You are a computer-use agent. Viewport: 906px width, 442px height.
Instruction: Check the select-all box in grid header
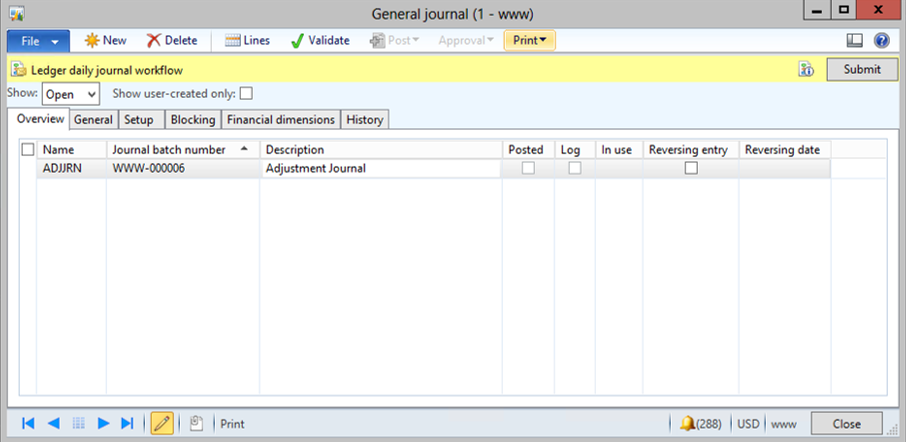(x=28, y=149)
